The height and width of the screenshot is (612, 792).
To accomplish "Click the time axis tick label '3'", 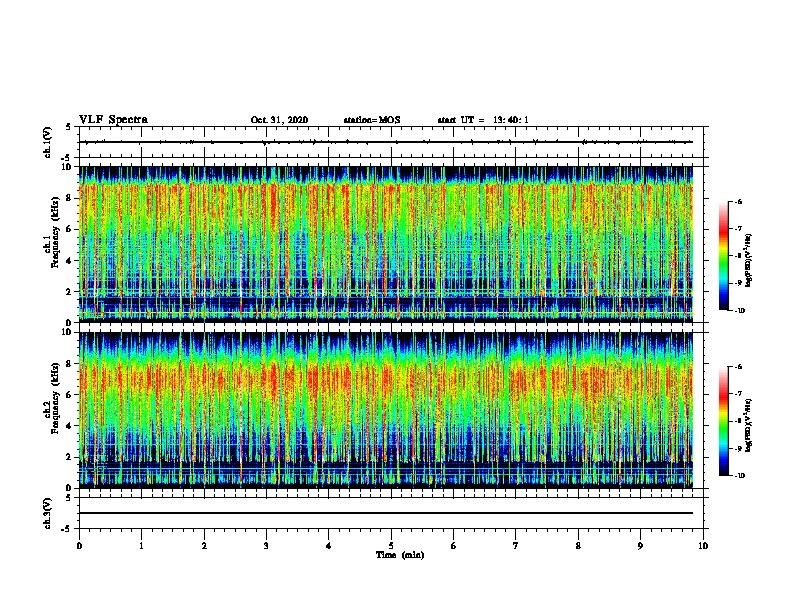I will 266,546.
